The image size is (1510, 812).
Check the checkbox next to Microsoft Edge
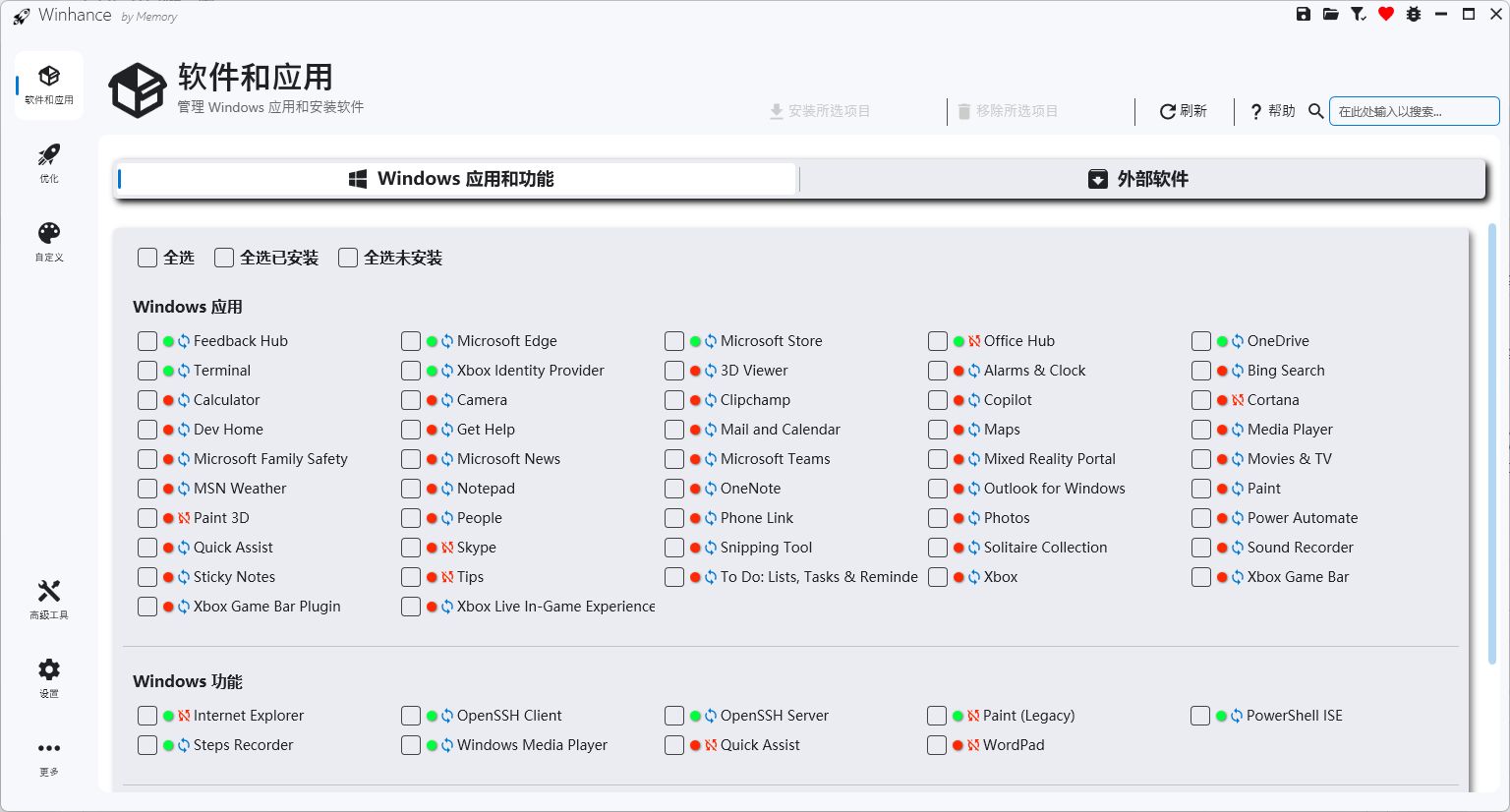pos(411,340)
